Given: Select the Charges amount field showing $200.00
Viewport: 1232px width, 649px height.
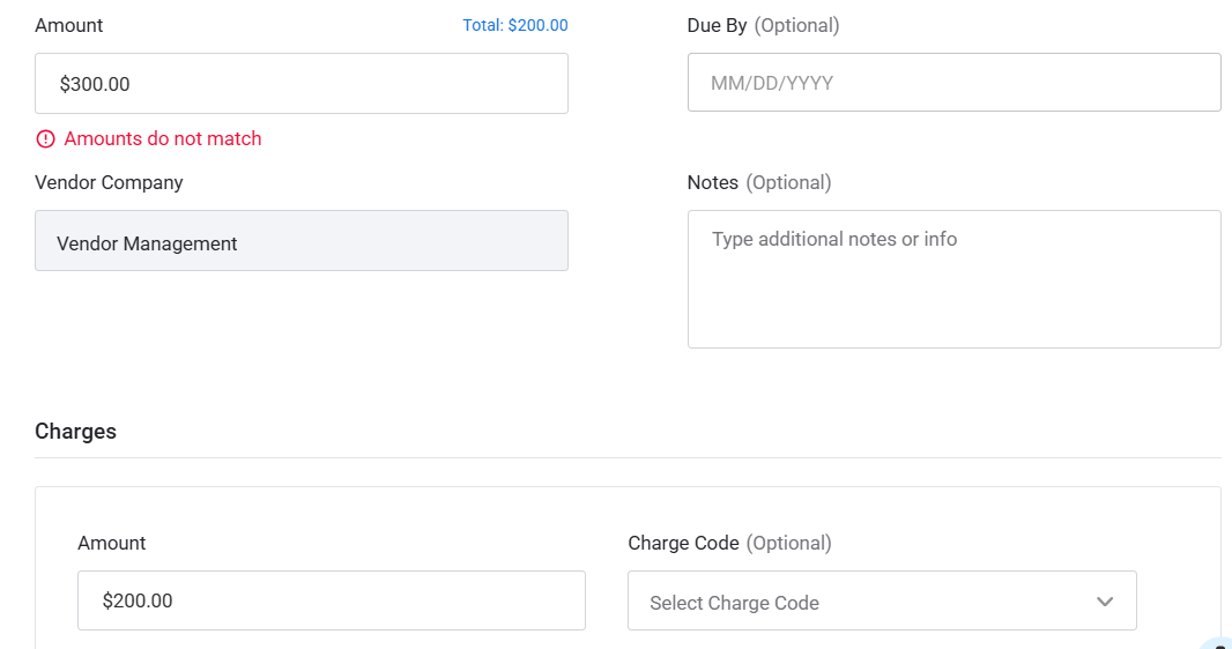Looking at the screenshot, I should [x=331, y=600].
